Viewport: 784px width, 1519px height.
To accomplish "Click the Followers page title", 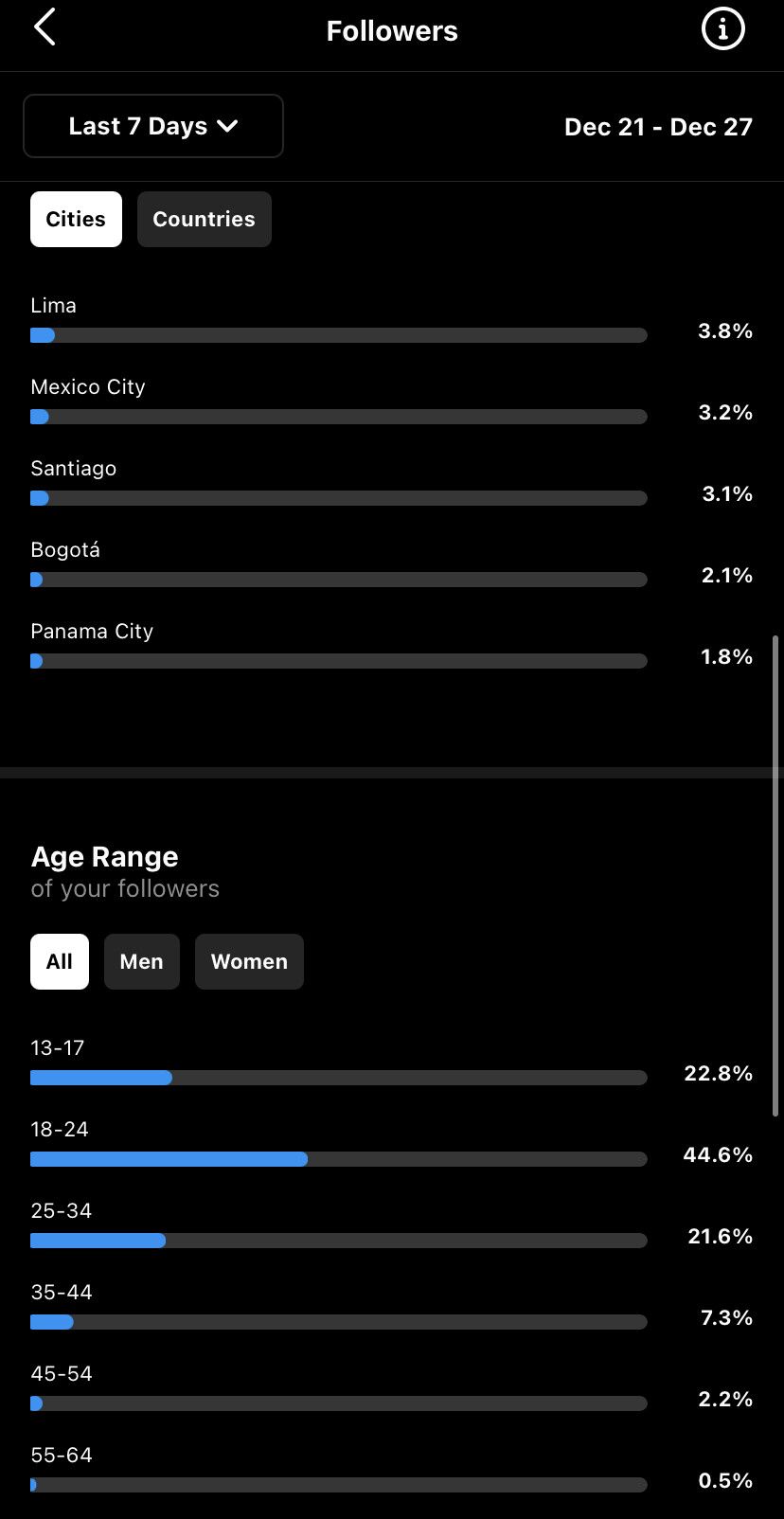I will point(392,30).
